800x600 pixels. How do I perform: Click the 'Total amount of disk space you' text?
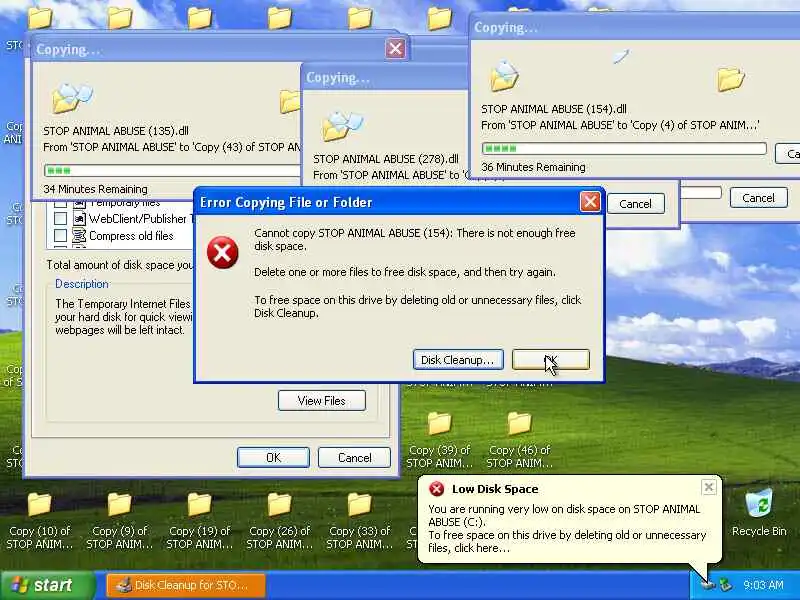[120, 265]
